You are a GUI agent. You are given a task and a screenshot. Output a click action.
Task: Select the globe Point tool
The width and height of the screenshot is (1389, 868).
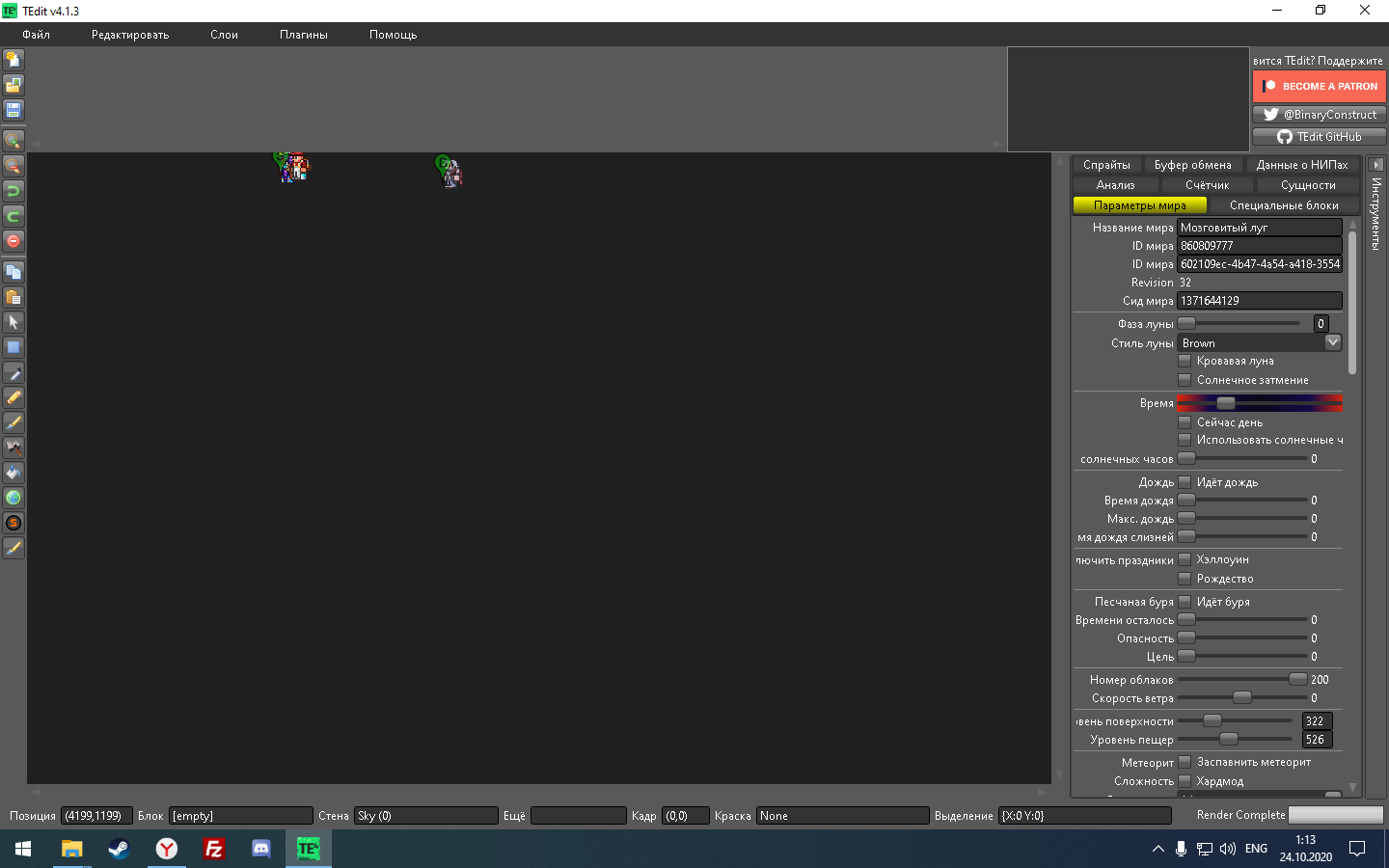[x=14, y=498]
